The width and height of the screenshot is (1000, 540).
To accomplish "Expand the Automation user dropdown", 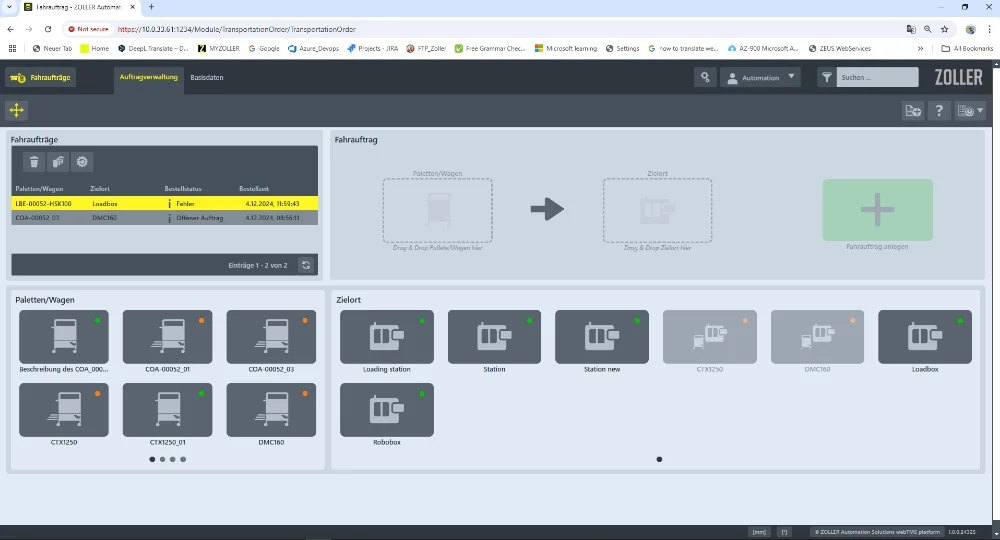I will [x=760, y=77].
